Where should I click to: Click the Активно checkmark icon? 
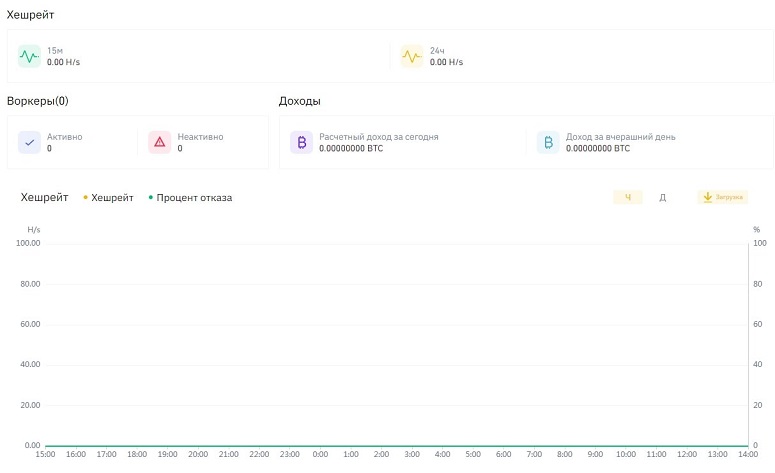pyautogui.click(x=29, y=142)
